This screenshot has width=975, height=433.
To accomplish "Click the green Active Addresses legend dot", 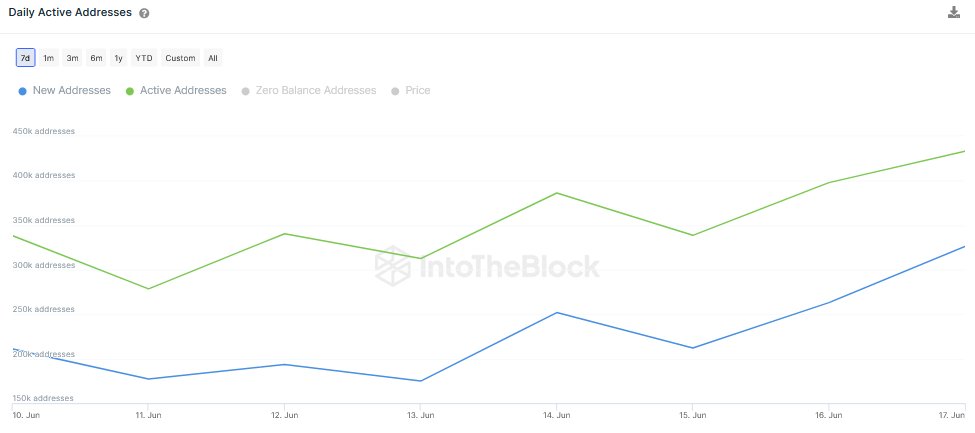I will pos(130,91).
